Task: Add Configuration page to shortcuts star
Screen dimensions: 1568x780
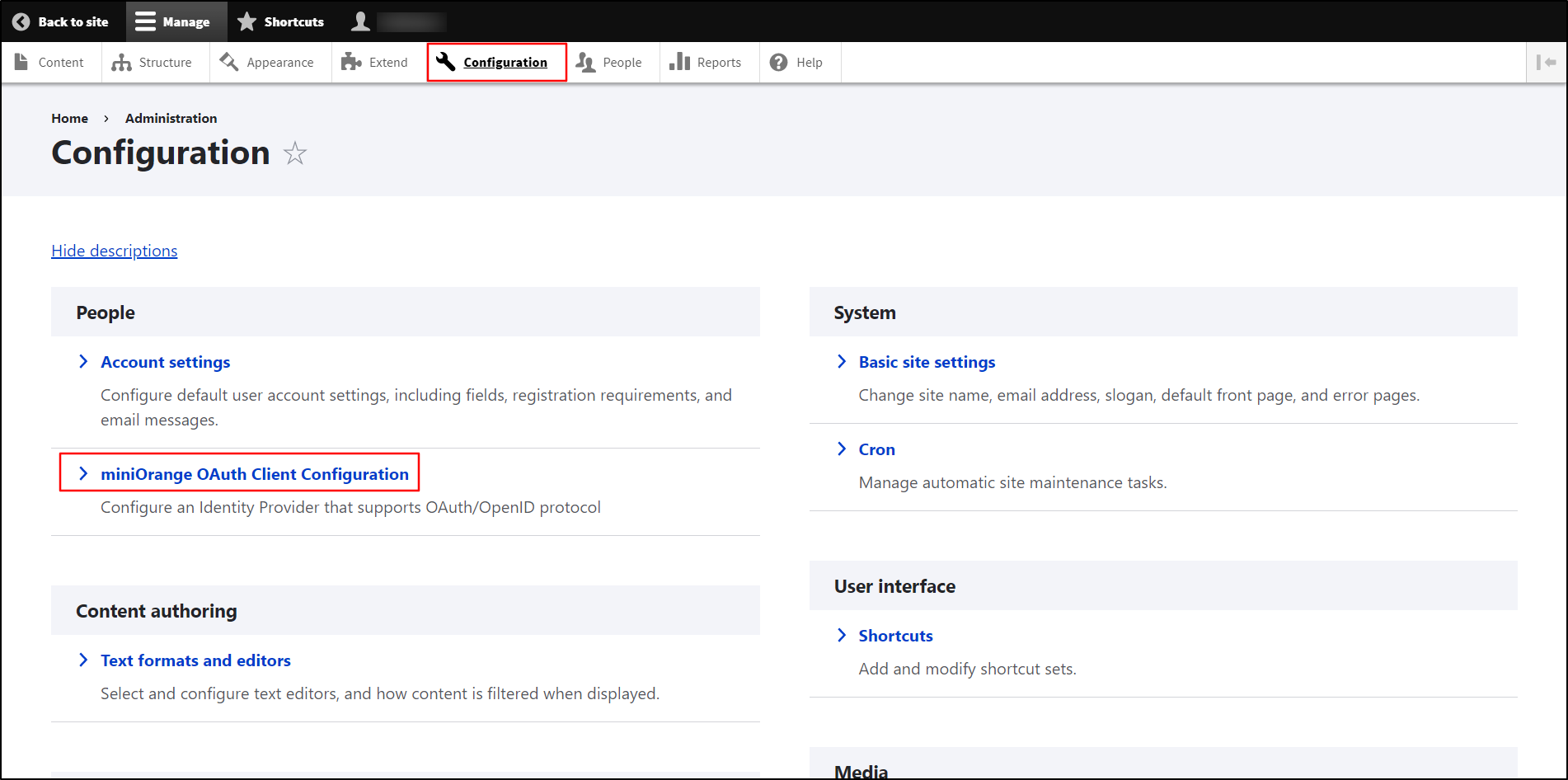Action: (295, 153)
